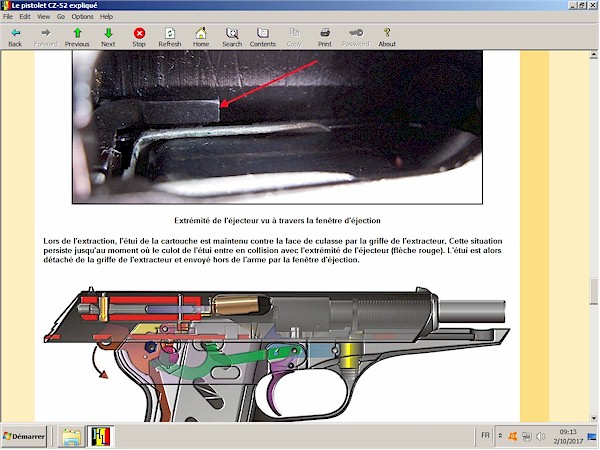Viewport: 600px width, 450px height.
Task: Click the scrollbar down arrow
Action: (x=593, y=418)
